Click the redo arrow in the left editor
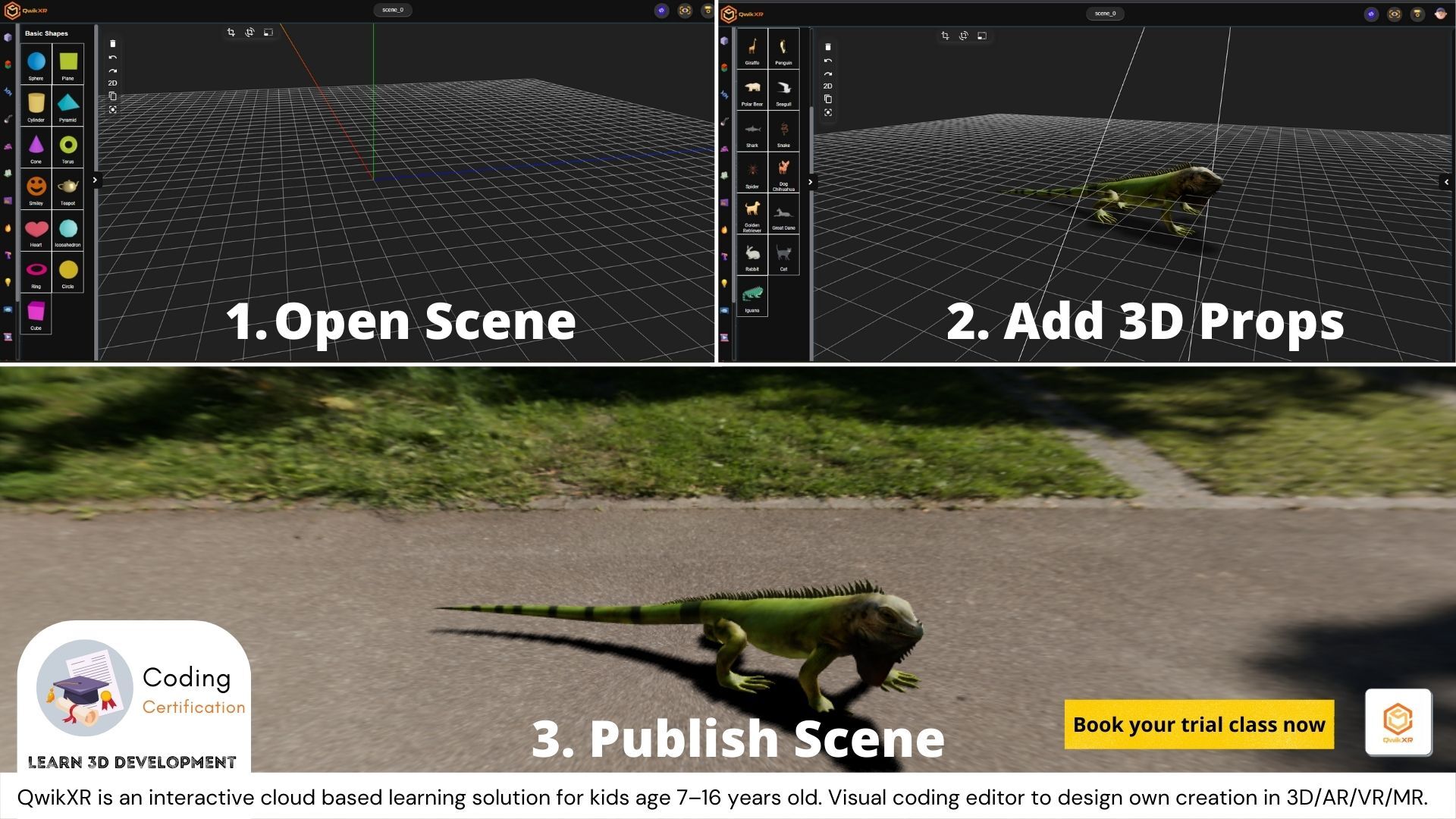Viewport: 1456px width, 819px height. click(113, 71)
